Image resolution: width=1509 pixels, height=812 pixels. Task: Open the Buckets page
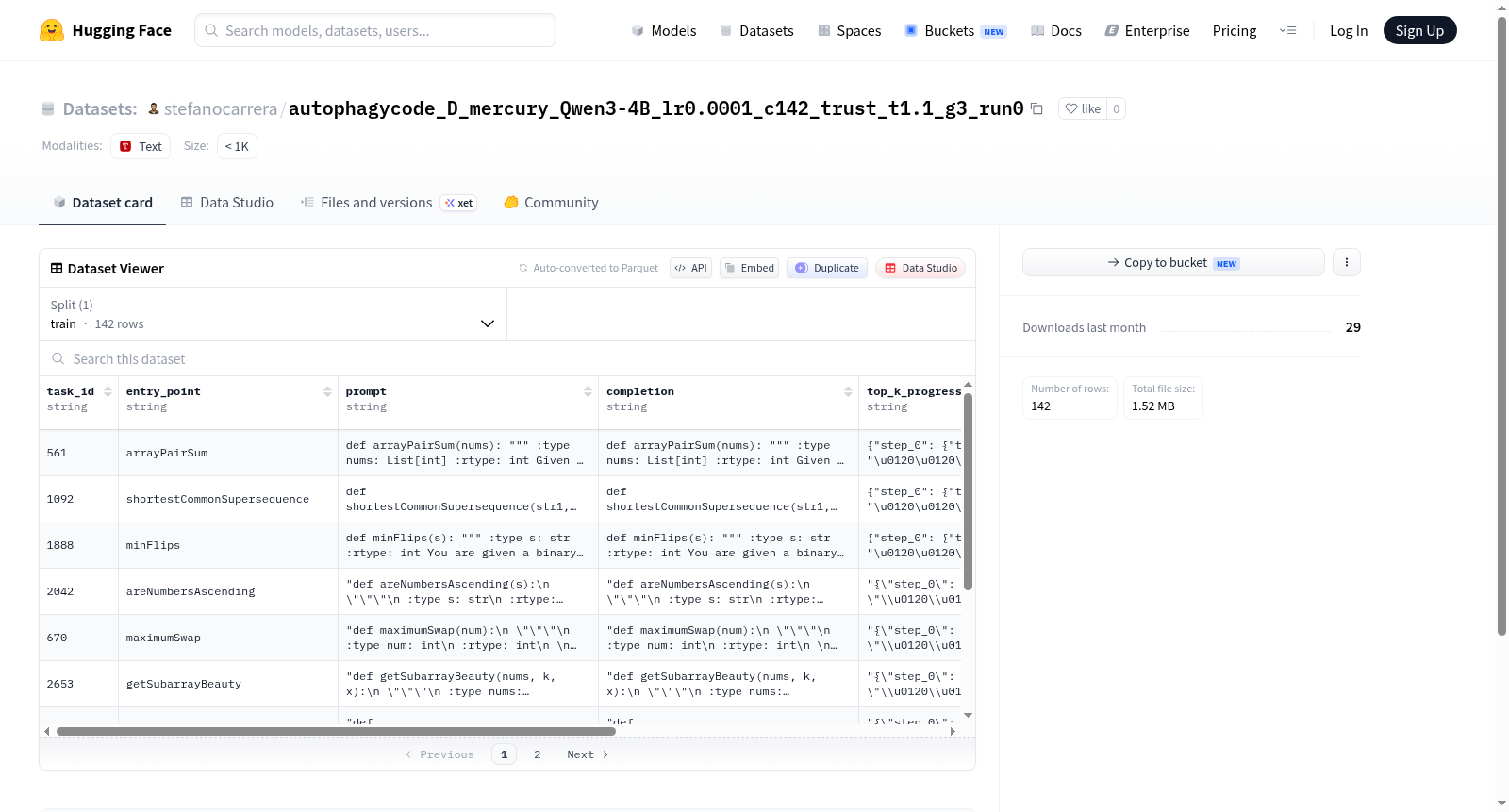(955, 30)
